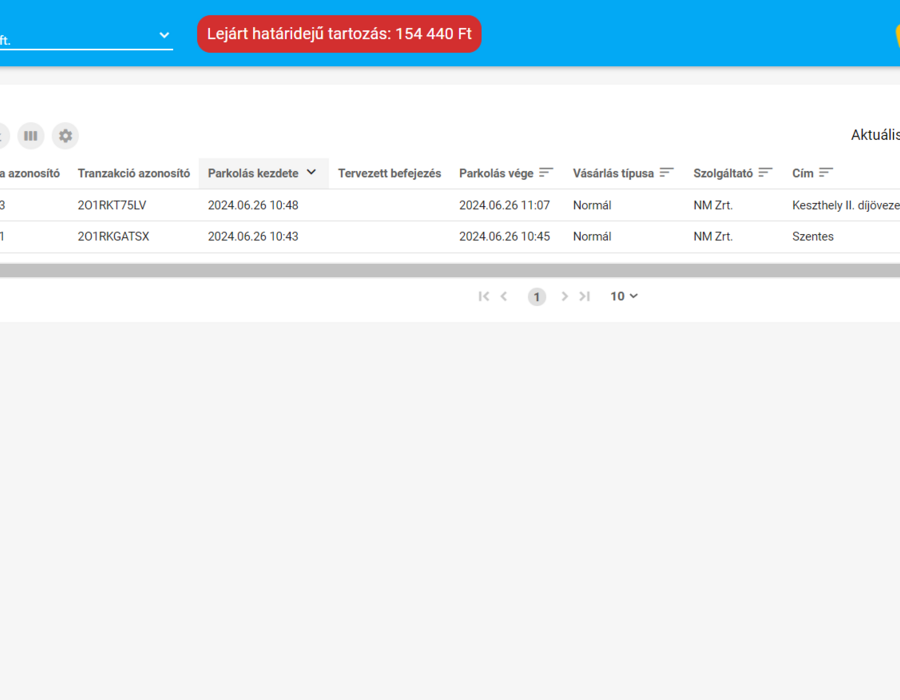Click parking end 2024.06.26 10:45

505,236
